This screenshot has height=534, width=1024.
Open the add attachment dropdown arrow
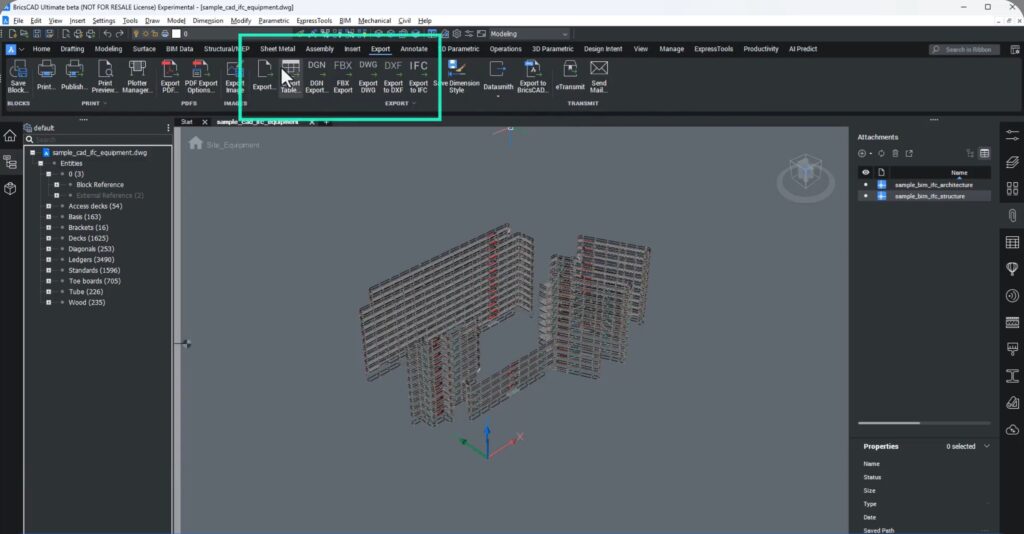pyautogui.click(x=871, y=154)
